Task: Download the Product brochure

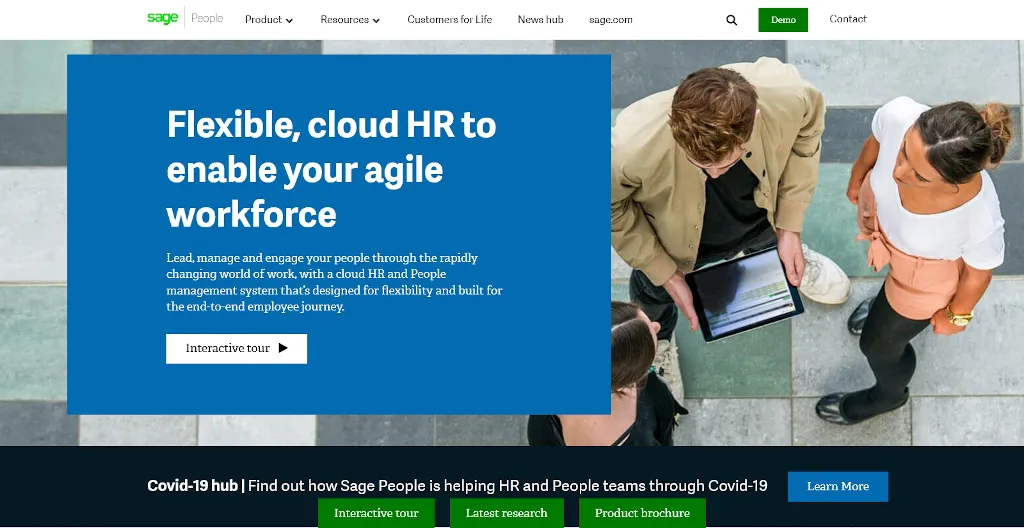Action: click(x=642, y=513)
